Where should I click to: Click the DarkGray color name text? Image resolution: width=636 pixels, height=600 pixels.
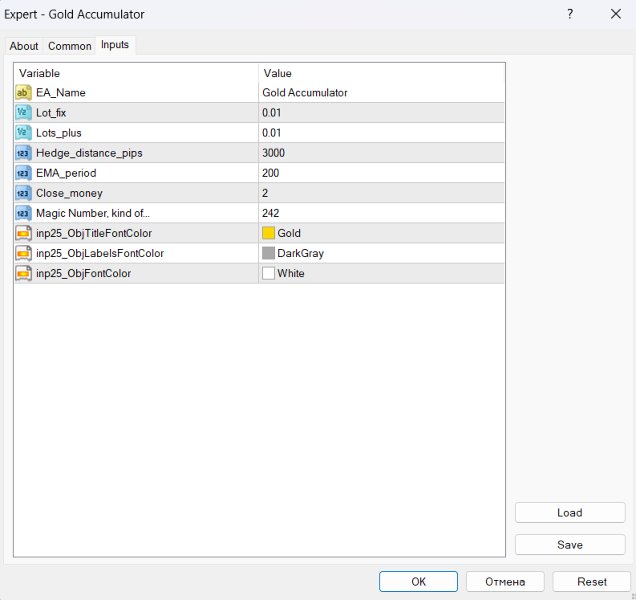click(x=301, y=253)
